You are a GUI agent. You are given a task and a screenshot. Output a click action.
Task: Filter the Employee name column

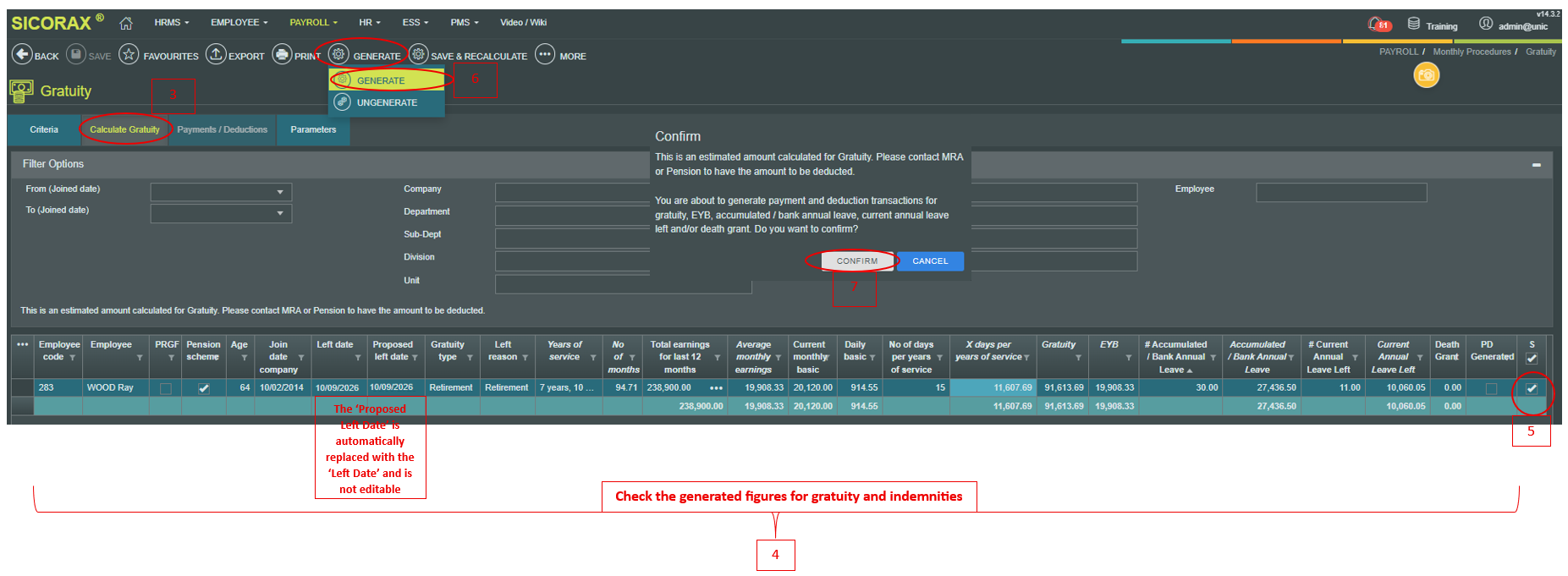click(140, 358)
